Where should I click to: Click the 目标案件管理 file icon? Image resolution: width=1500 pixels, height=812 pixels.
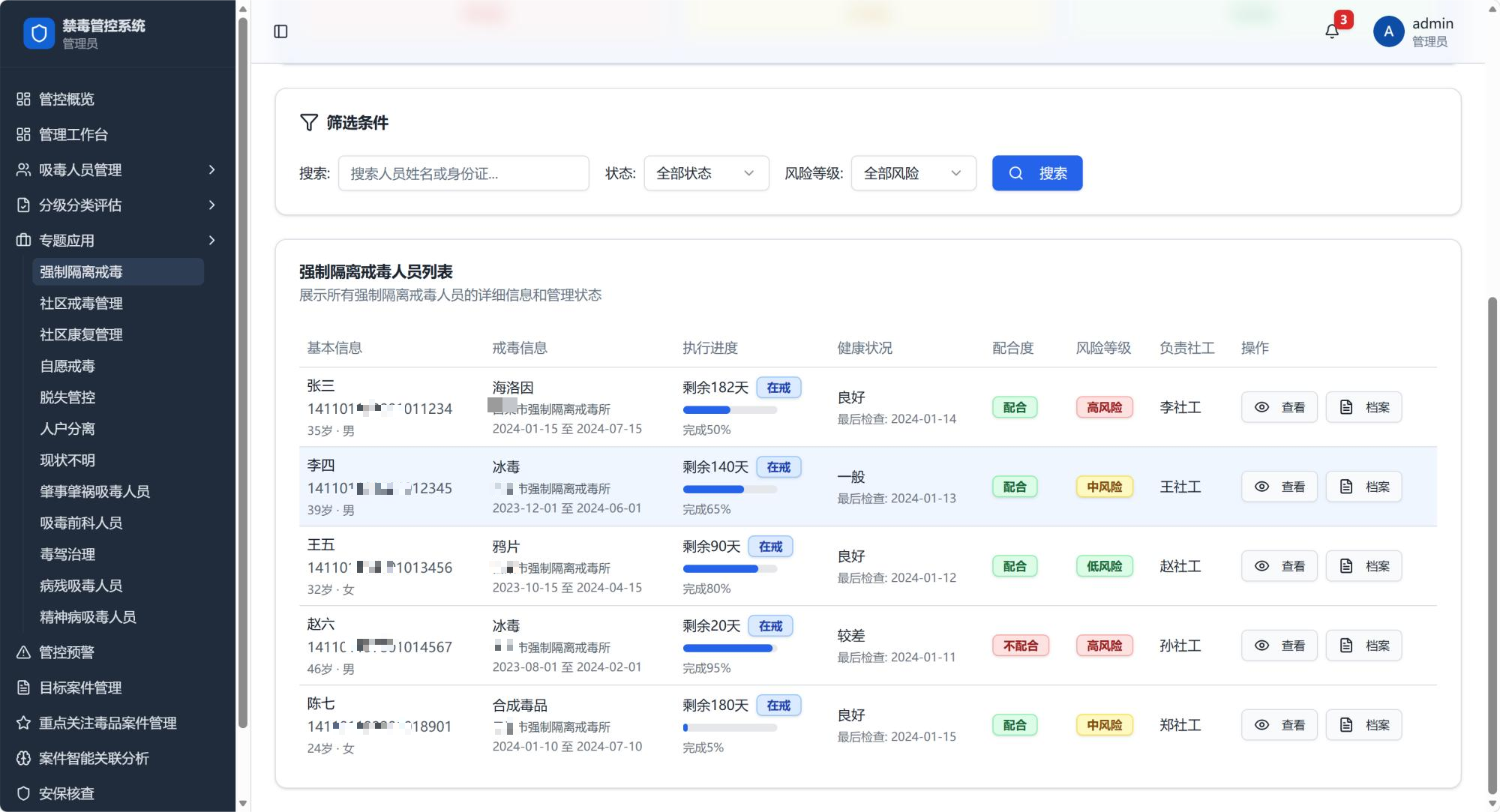tap(24, 688)
